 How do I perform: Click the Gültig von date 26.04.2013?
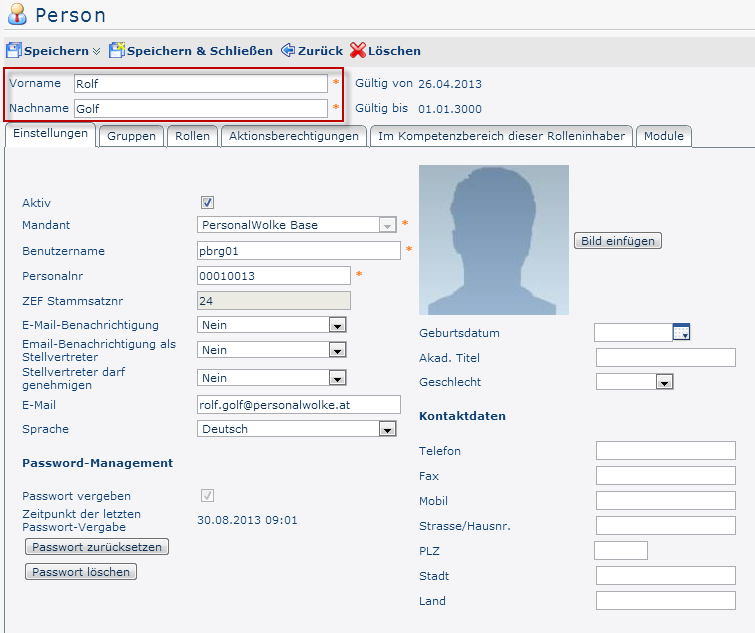pos(450,84)
